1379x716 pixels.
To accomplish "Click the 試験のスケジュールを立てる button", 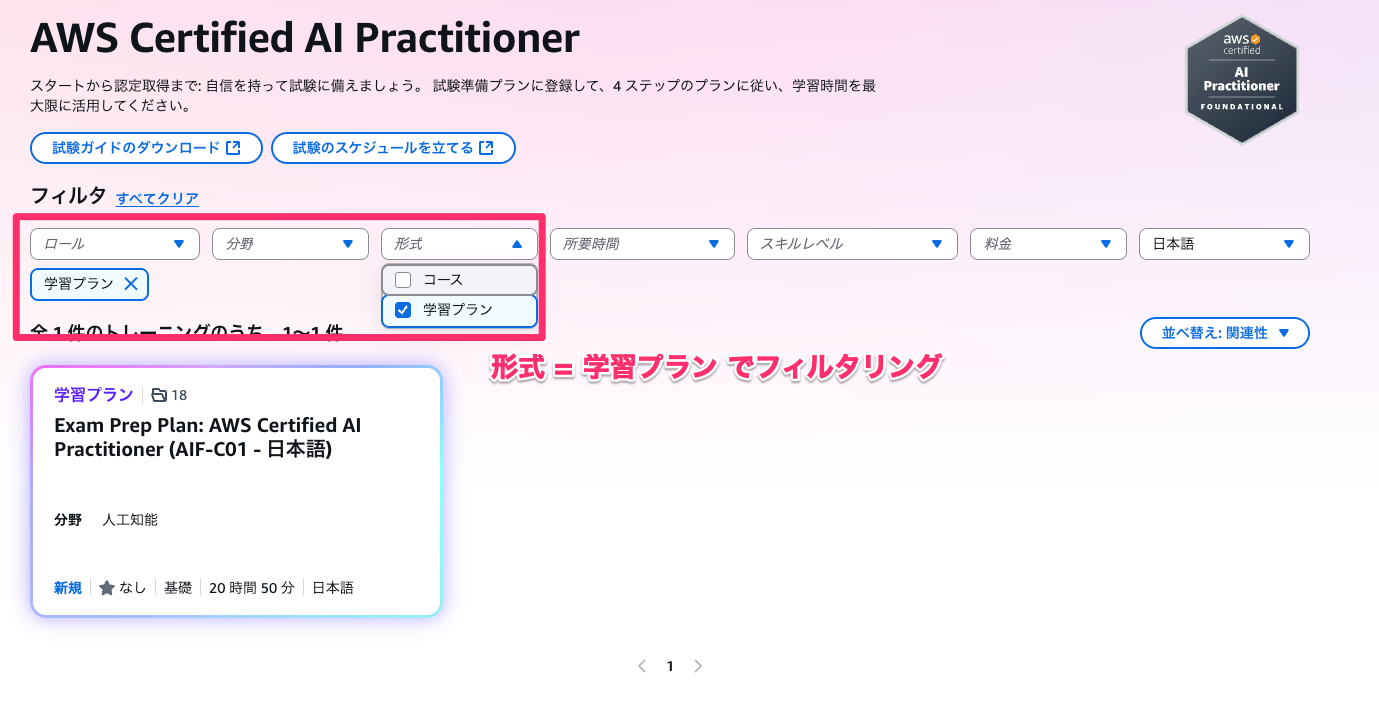I will tap(393, 148).
